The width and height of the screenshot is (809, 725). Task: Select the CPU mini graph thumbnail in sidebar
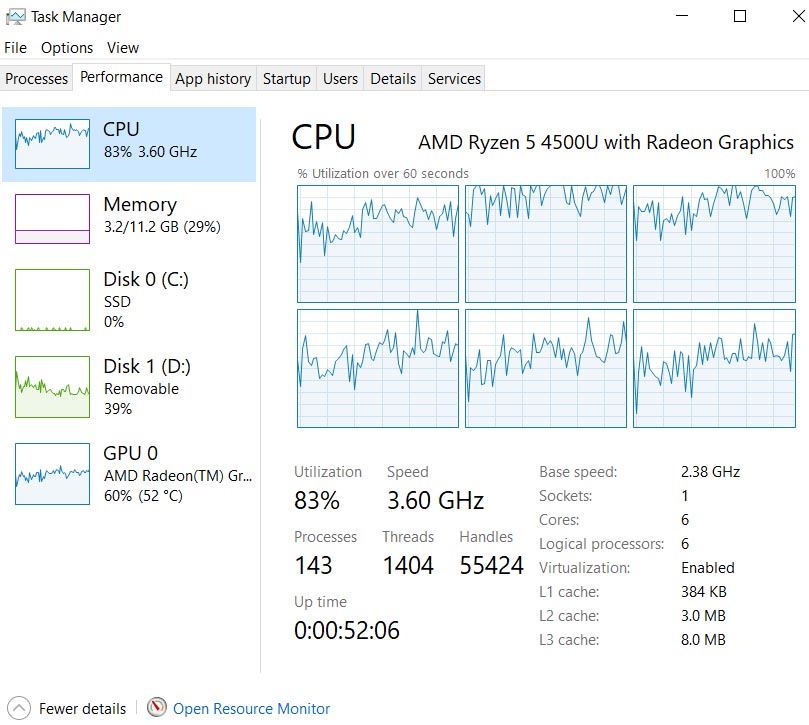pos(52,144)
